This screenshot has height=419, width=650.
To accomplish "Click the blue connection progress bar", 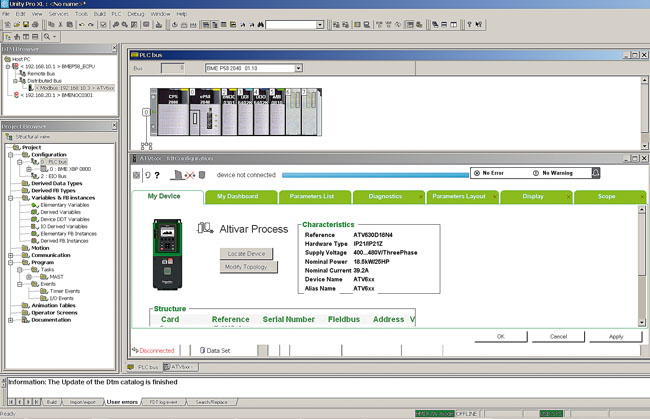I will coord(375,175).
